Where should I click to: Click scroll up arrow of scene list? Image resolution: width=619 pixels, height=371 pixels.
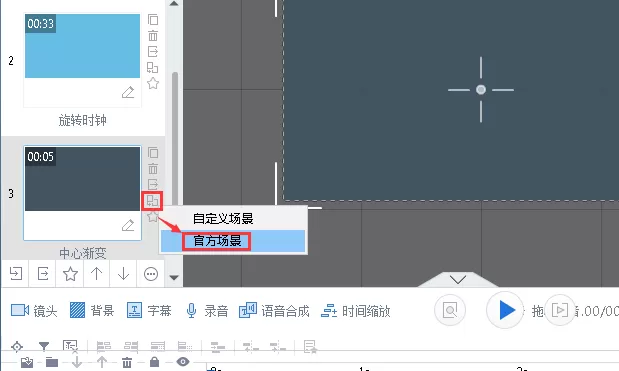pyautogui.click(x=174, y=4)
